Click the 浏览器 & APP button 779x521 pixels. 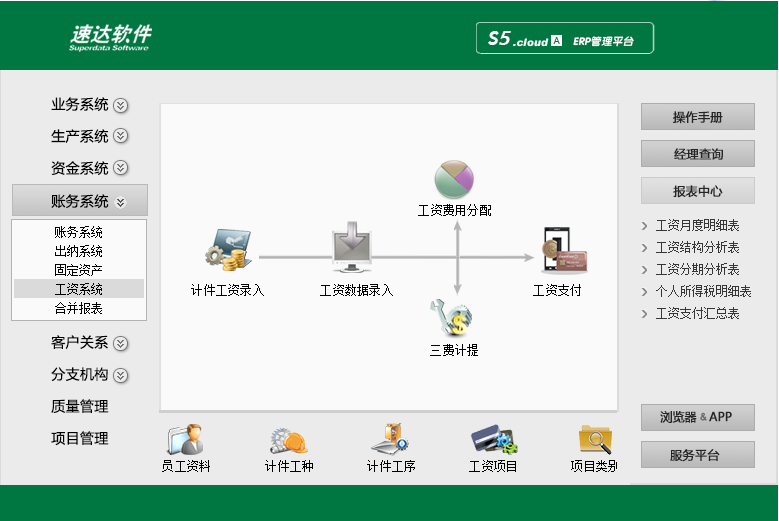pos(698,417)
